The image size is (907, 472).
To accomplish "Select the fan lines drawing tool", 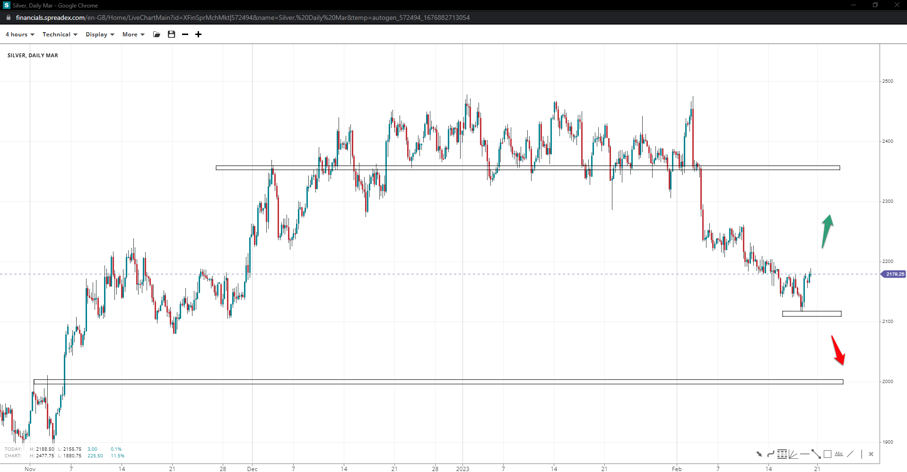I will tap(793, 454).
